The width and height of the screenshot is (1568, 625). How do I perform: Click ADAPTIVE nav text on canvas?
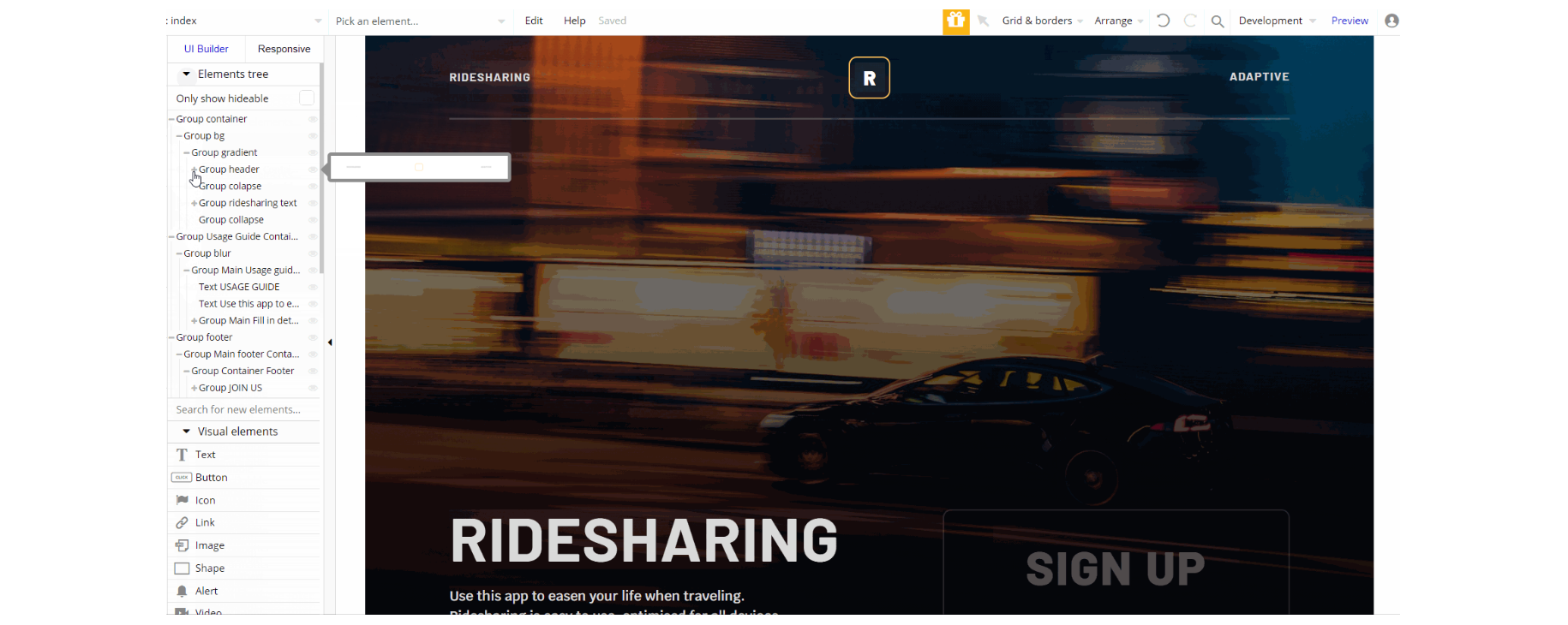pos(1259,77)
